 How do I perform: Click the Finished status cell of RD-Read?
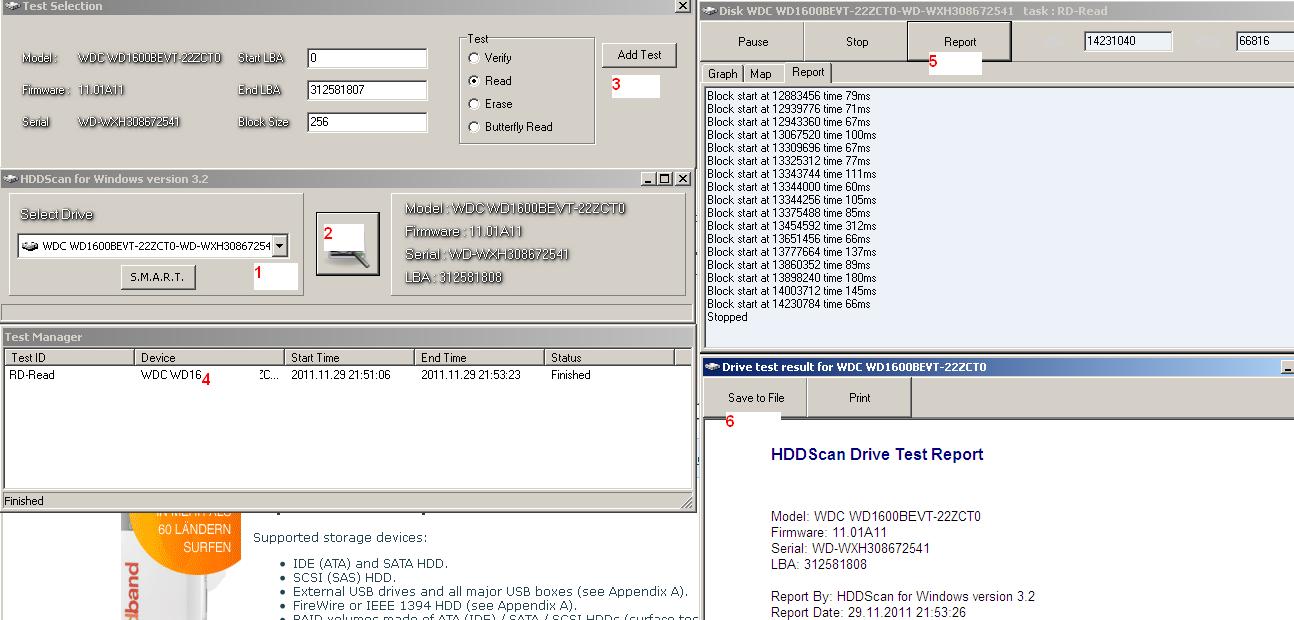pos(570,375)
